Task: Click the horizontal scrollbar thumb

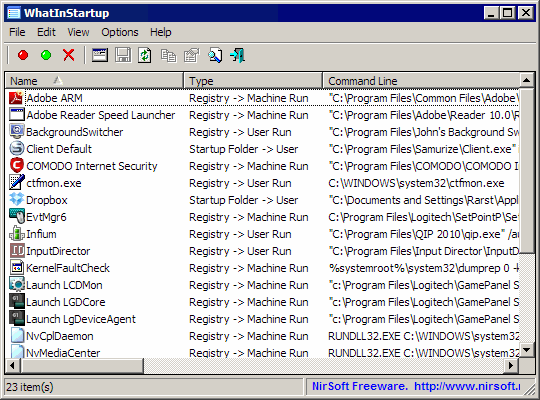Action: (82, 365)
